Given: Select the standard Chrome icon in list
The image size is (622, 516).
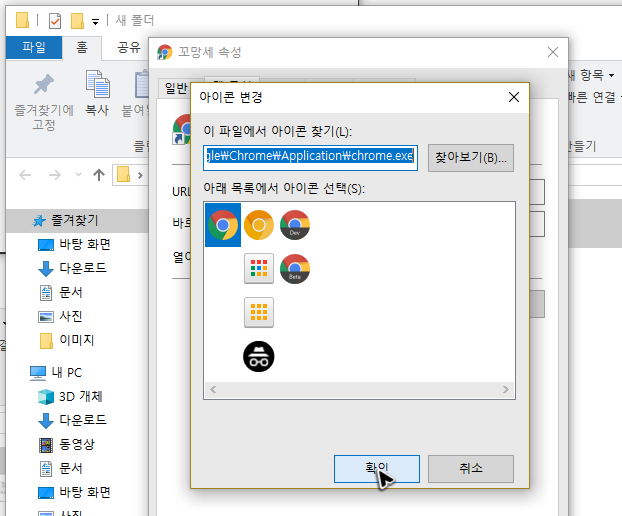Looking at the screenshot, I should [223, 225].
